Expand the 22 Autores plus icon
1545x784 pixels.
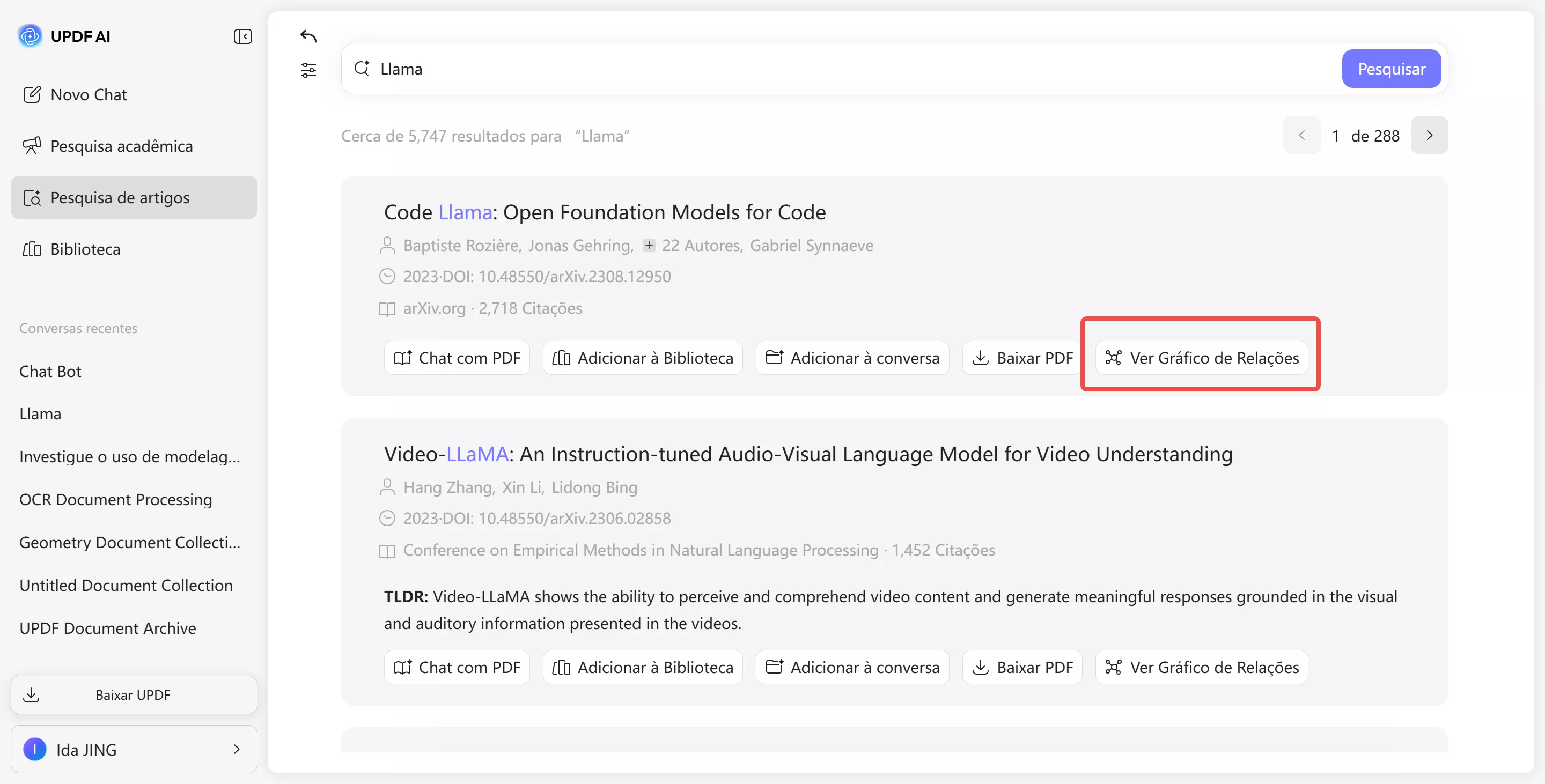(x=649, y=245)
